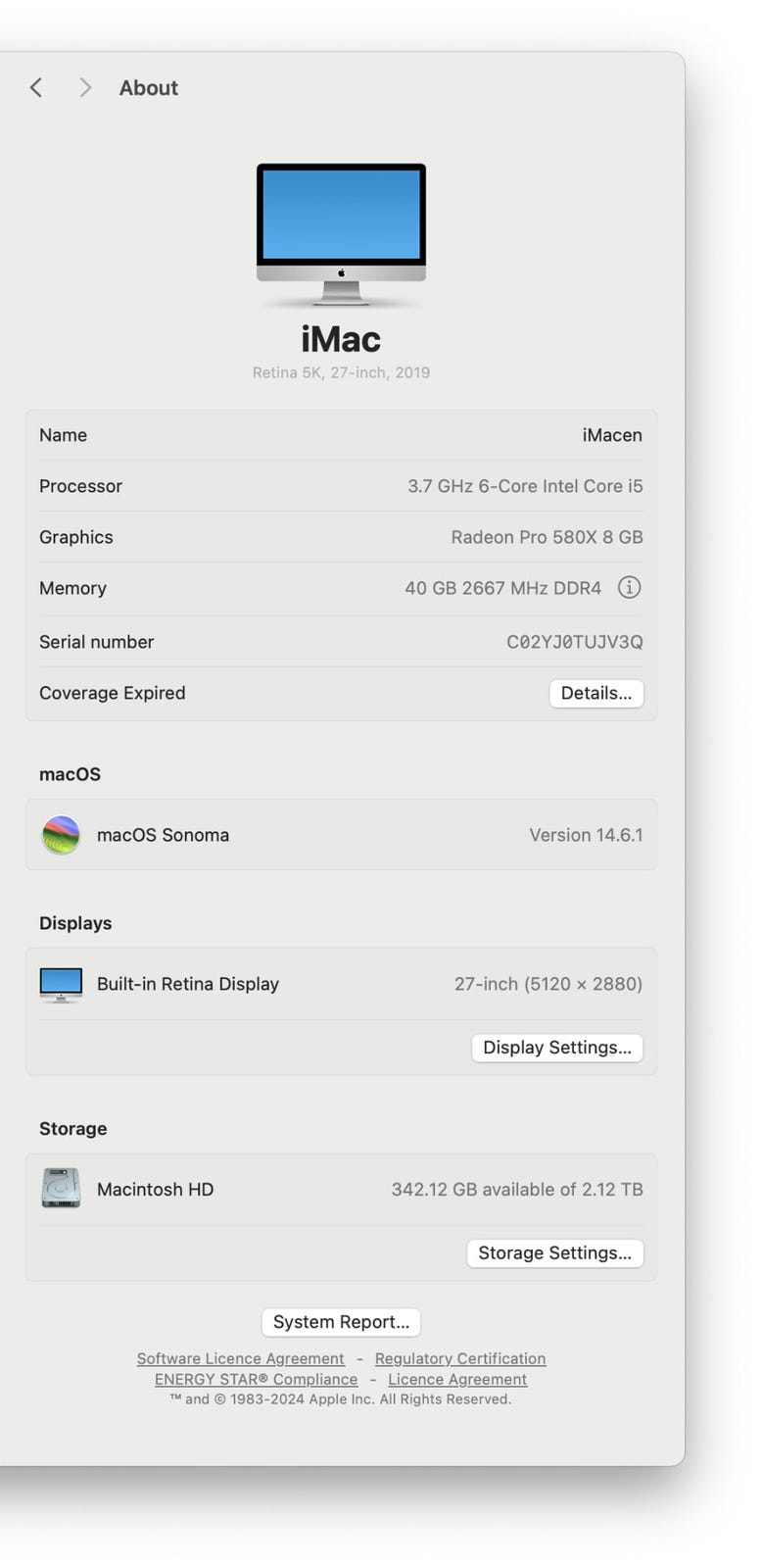Open ENERGY STAR Compliance link
762x1568 pixels.
(x=256, y=1379)
